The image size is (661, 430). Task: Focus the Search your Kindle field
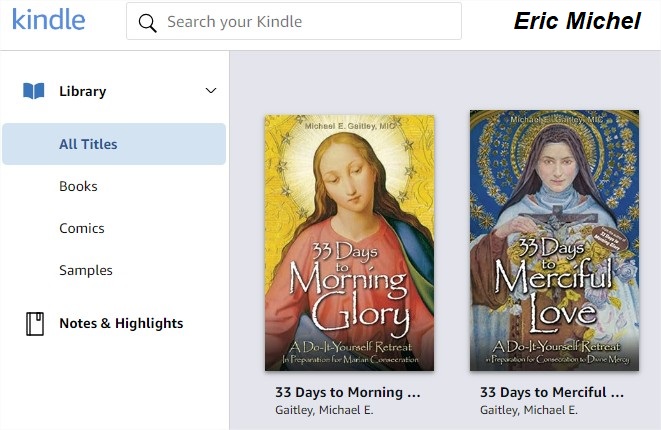pos(300,22)
